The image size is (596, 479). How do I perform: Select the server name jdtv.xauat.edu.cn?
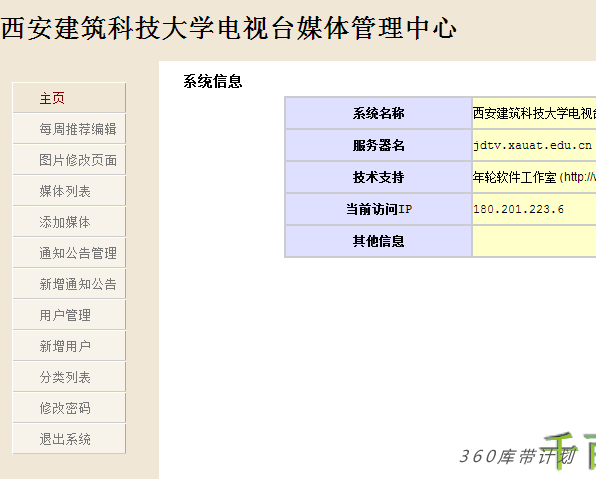tap(532, 146)
